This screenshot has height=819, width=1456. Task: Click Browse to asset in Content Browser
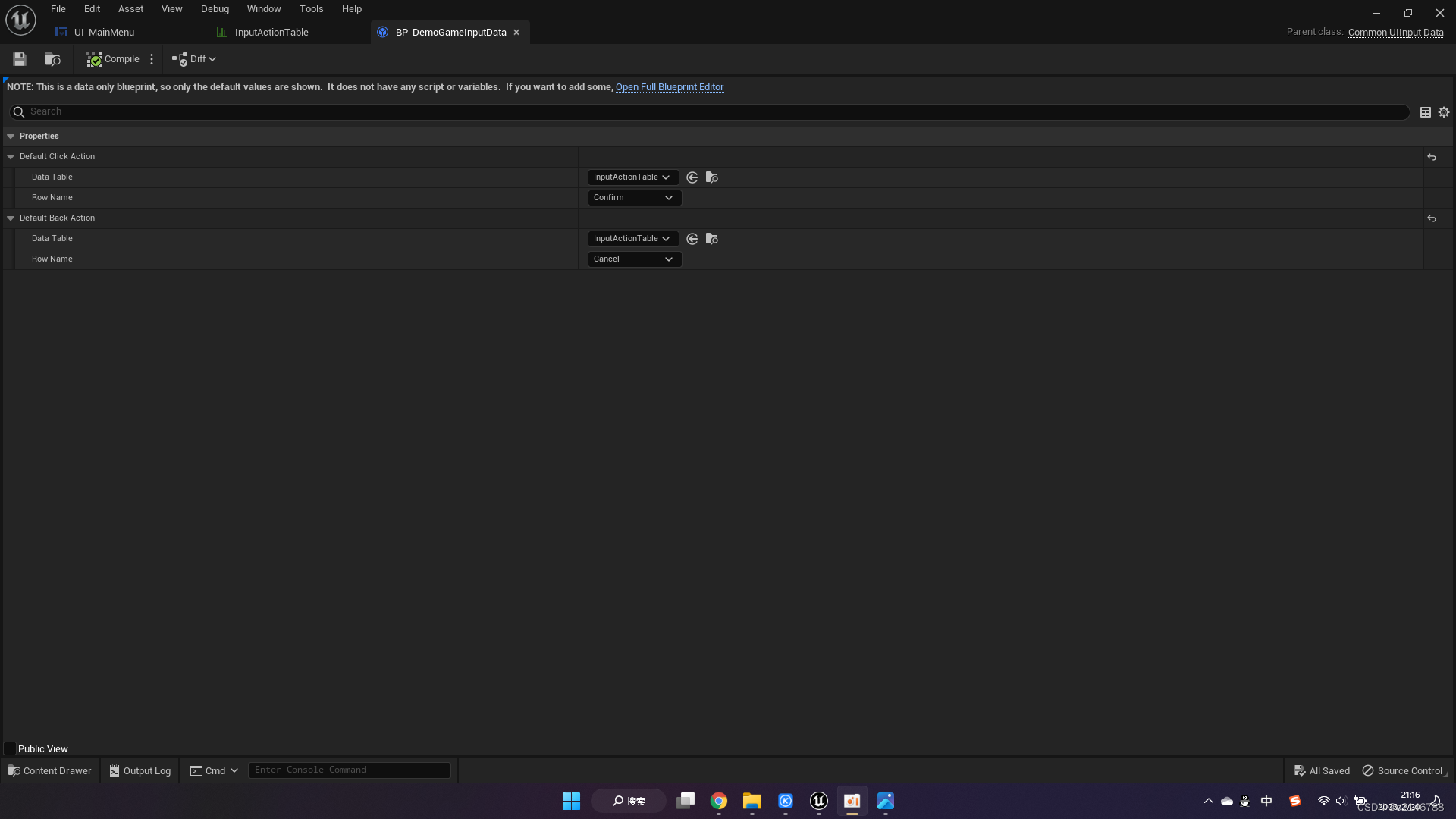[52, 59]
